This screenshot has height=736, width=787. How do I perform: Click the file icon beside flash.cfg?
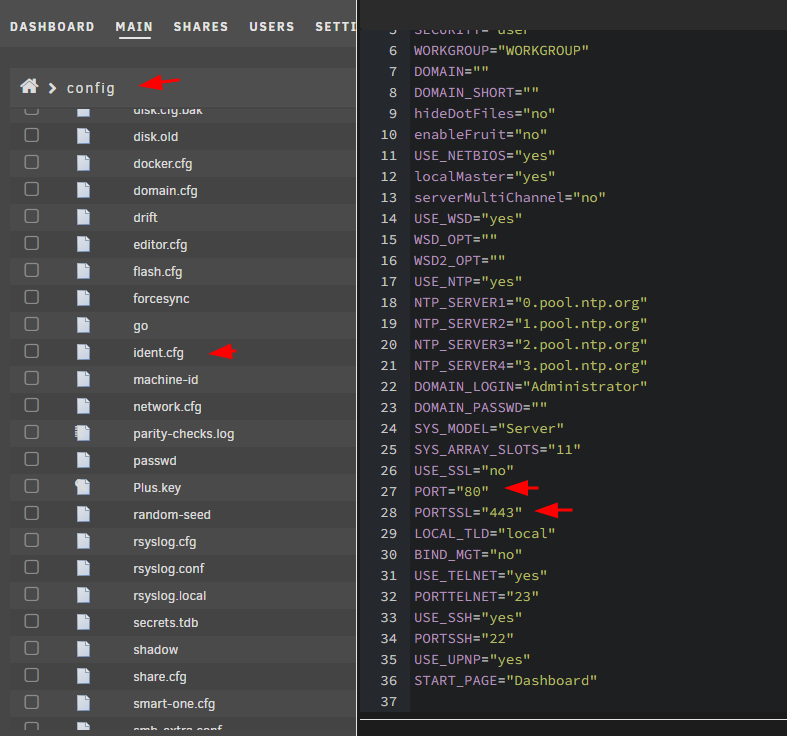tap(83, 271)
